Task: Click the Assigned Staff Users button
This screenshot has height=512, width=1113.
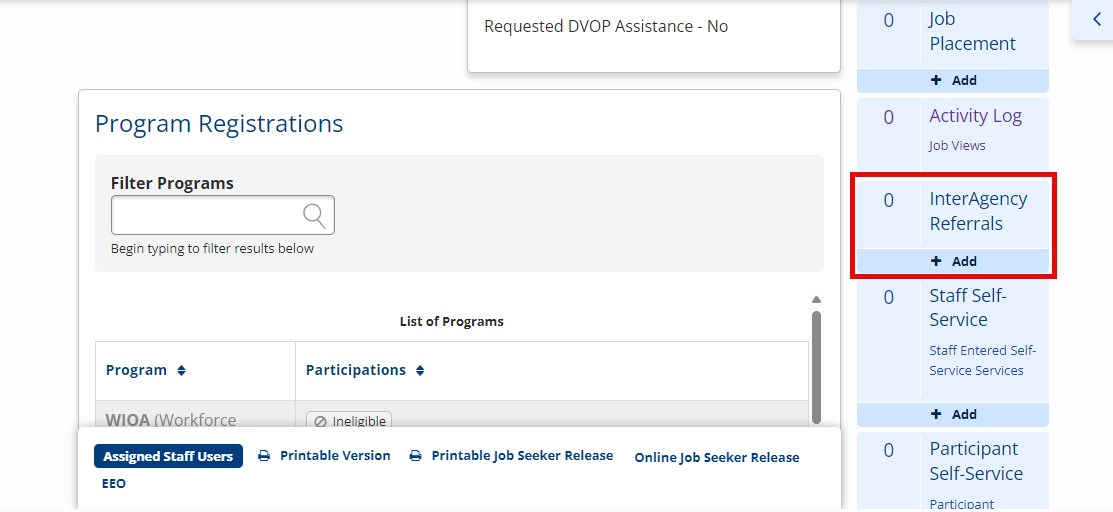Action: point(168,456)
